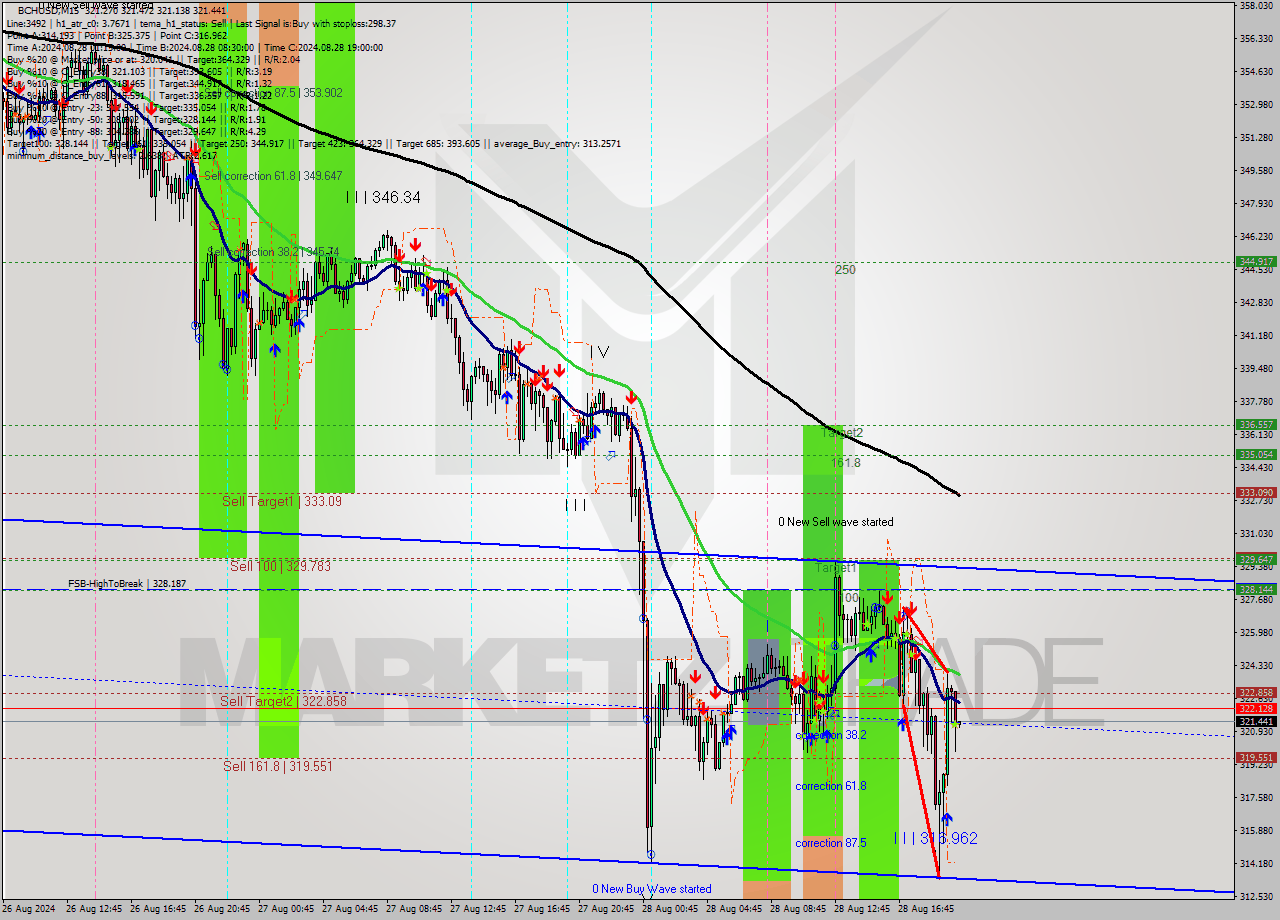This screenshot has width=1280, height=920.
Task: Click the 322.128 red price tag
Action: pyautogui.click(x=1256, y=708)
